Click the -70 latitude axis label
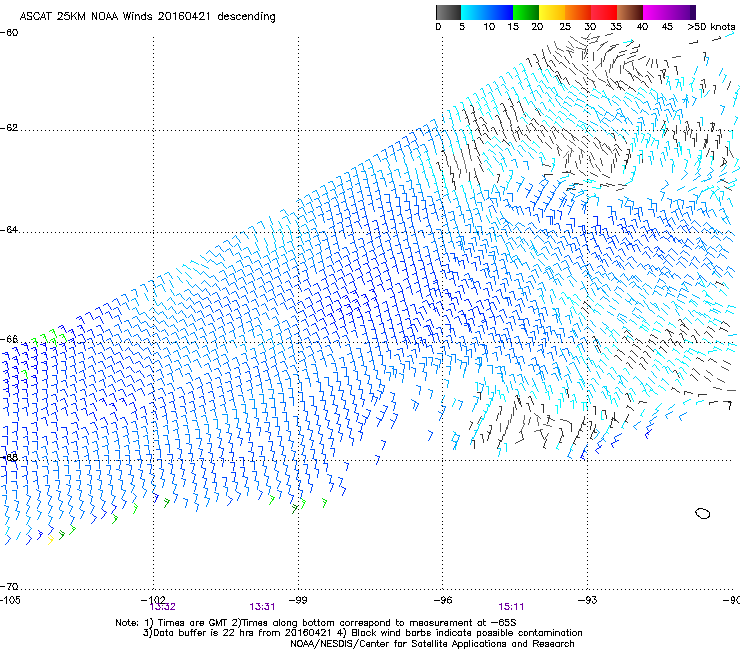 click(x=9, y=586)
